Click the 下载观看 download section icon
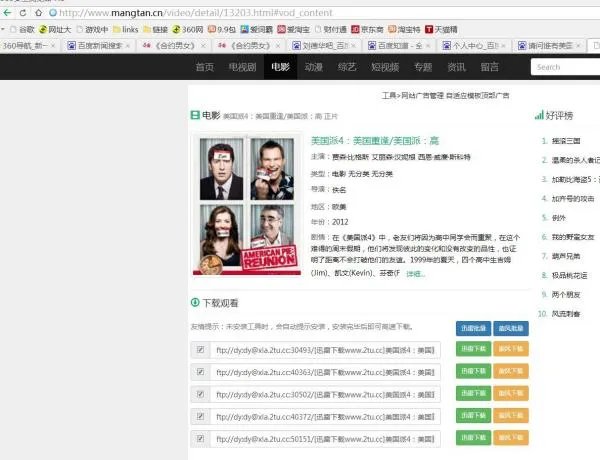Viewport: 600px width, 460px height. point(195,302)
